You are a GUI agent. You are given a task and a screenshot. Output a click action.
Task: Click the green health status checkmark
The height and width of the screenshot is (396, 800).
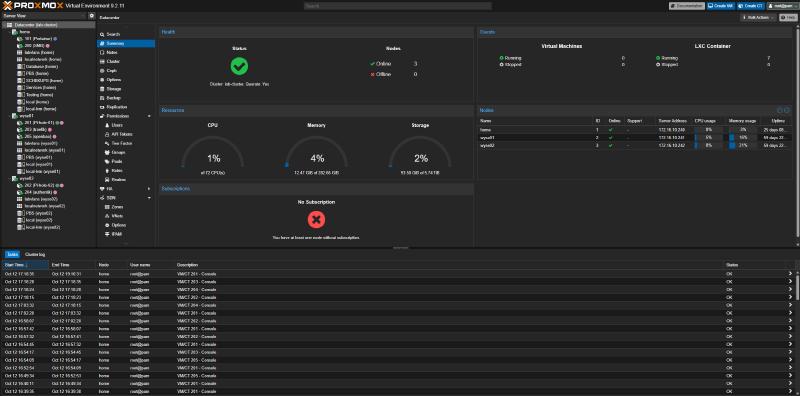[239, 66]
